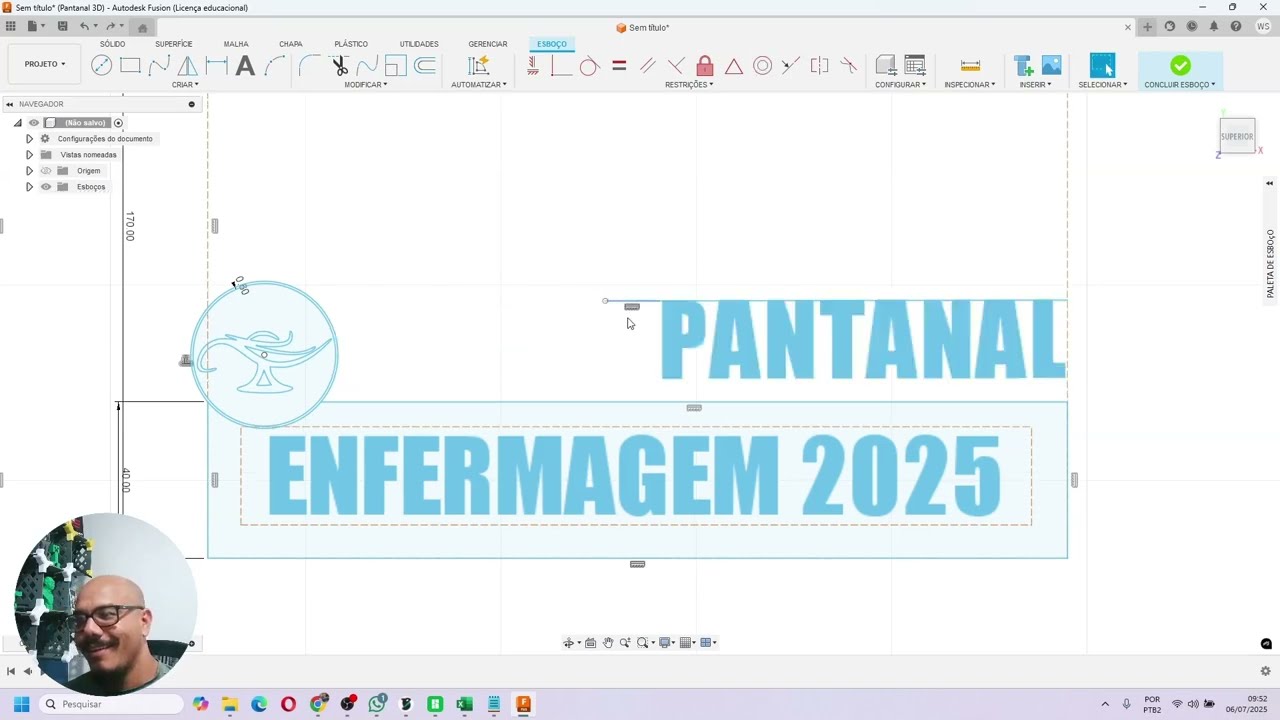Open the SELECIONAR dropdown menu
The width and height of the screenshot is (1280, 720).
pos(1103,85)
